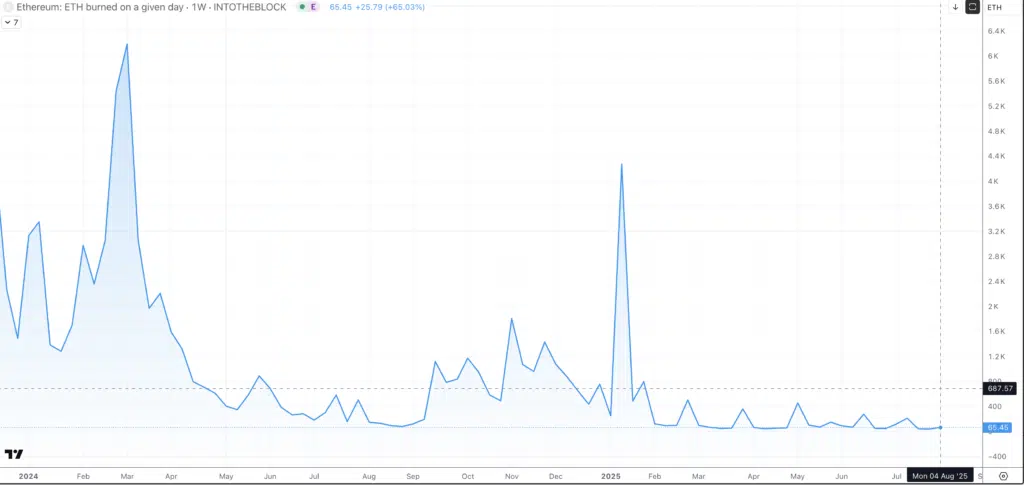Viewport: 1024px width, 485px height.
Task: Click the purple E badge beside chart title
Action: [x=314, y=7]
